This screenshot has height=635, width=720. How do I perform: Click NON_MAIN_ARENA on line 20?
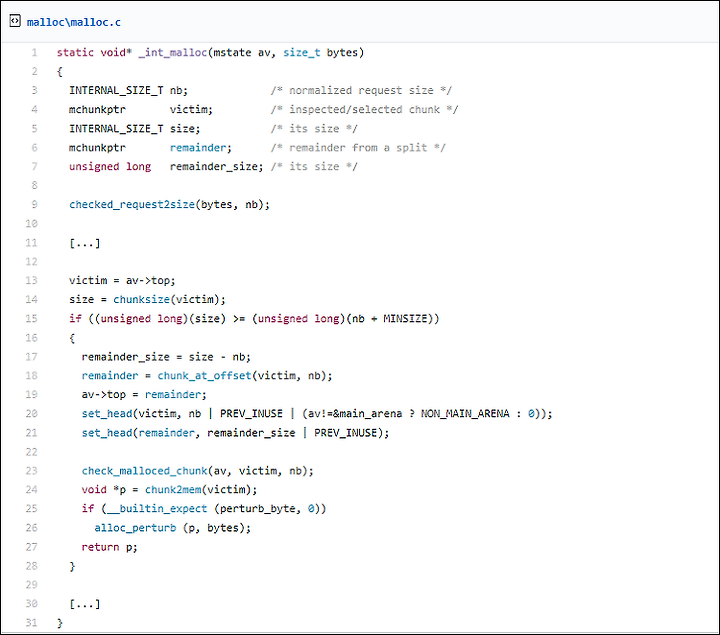click(x=465, y=414)
